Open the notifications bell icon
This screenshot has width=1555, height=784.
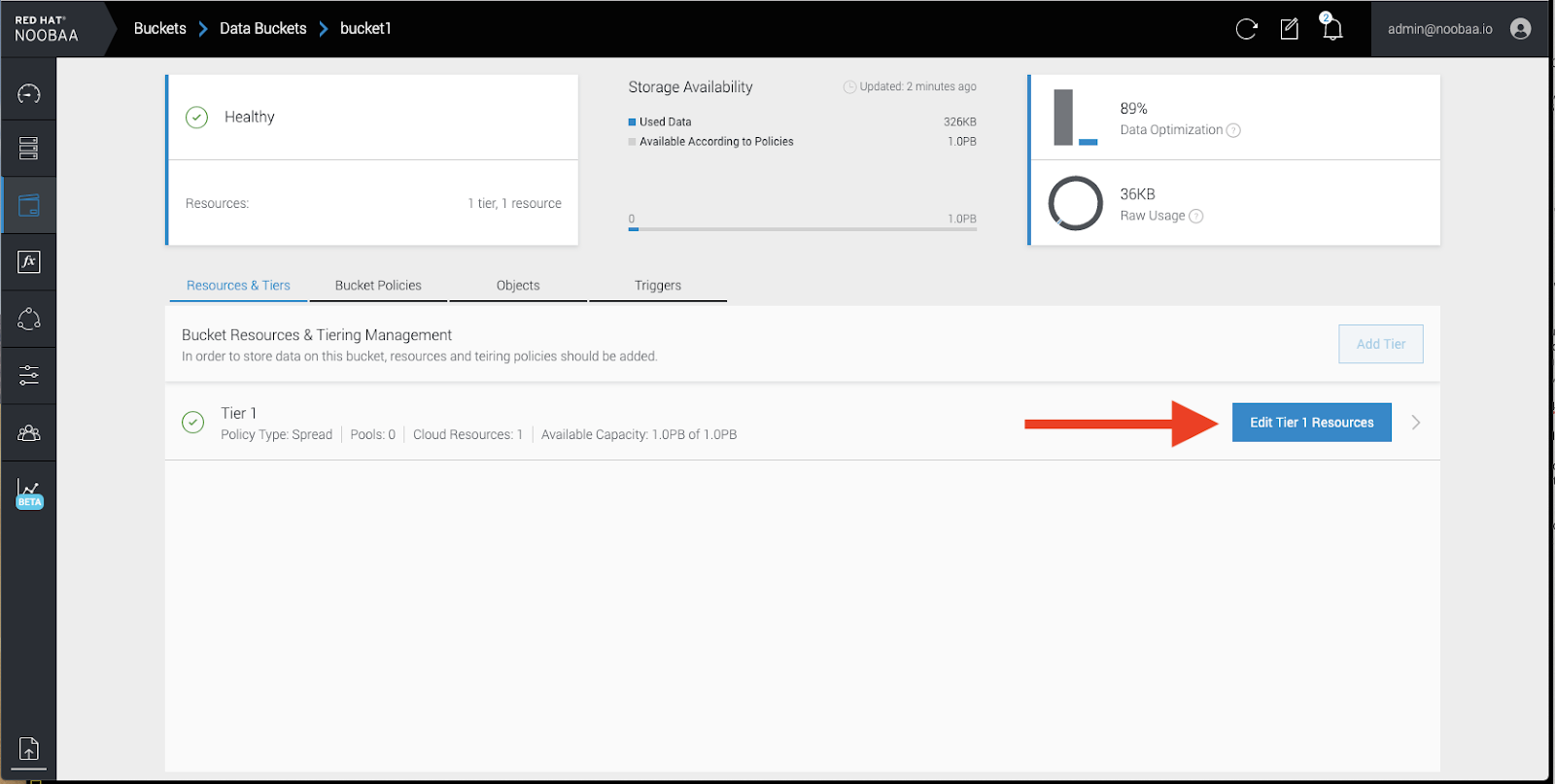(1332, 29)
